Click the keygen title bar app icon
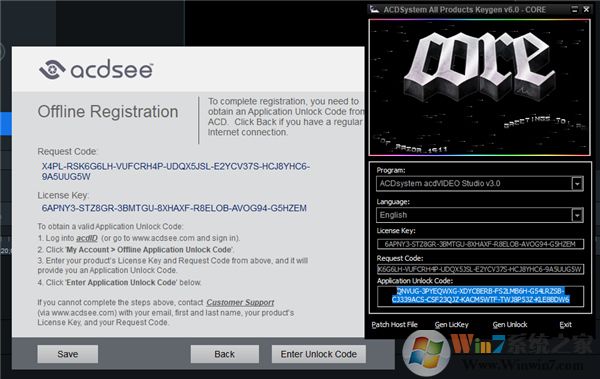 tap(375, 9)
